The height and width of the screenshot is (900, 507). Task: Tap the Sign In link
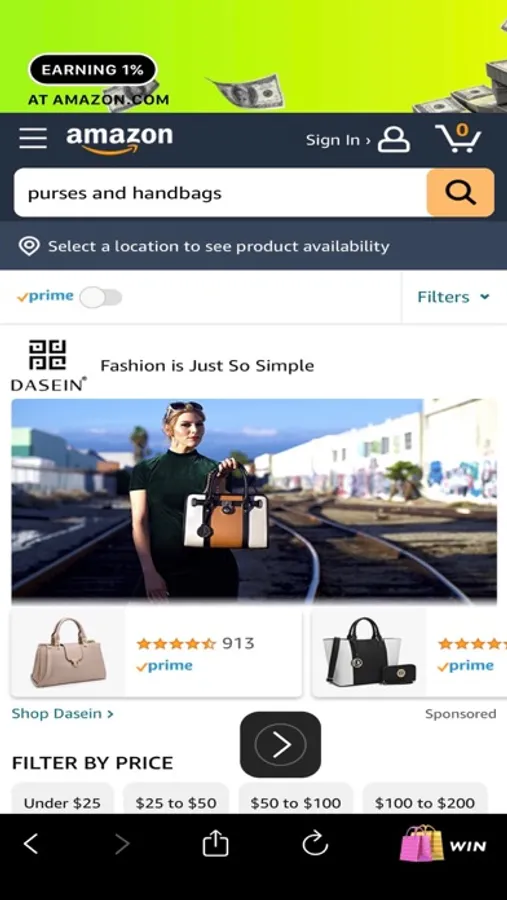pos(338,140)
